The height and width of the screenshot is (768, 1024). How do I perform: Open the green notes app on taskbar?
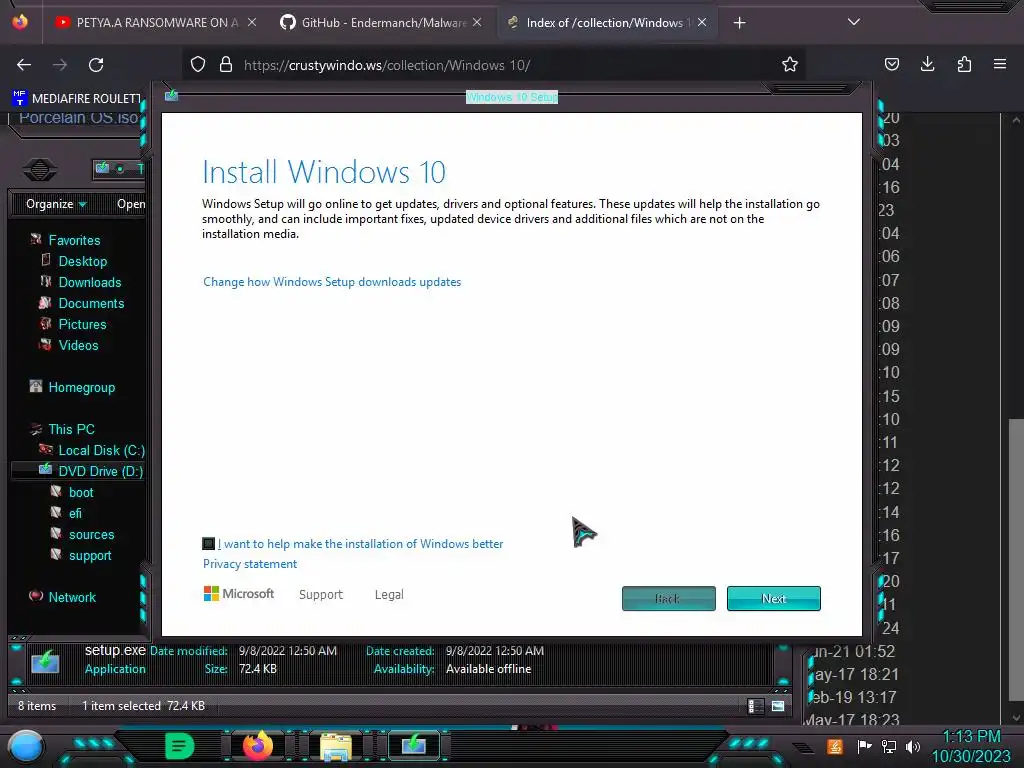point(179,746)
